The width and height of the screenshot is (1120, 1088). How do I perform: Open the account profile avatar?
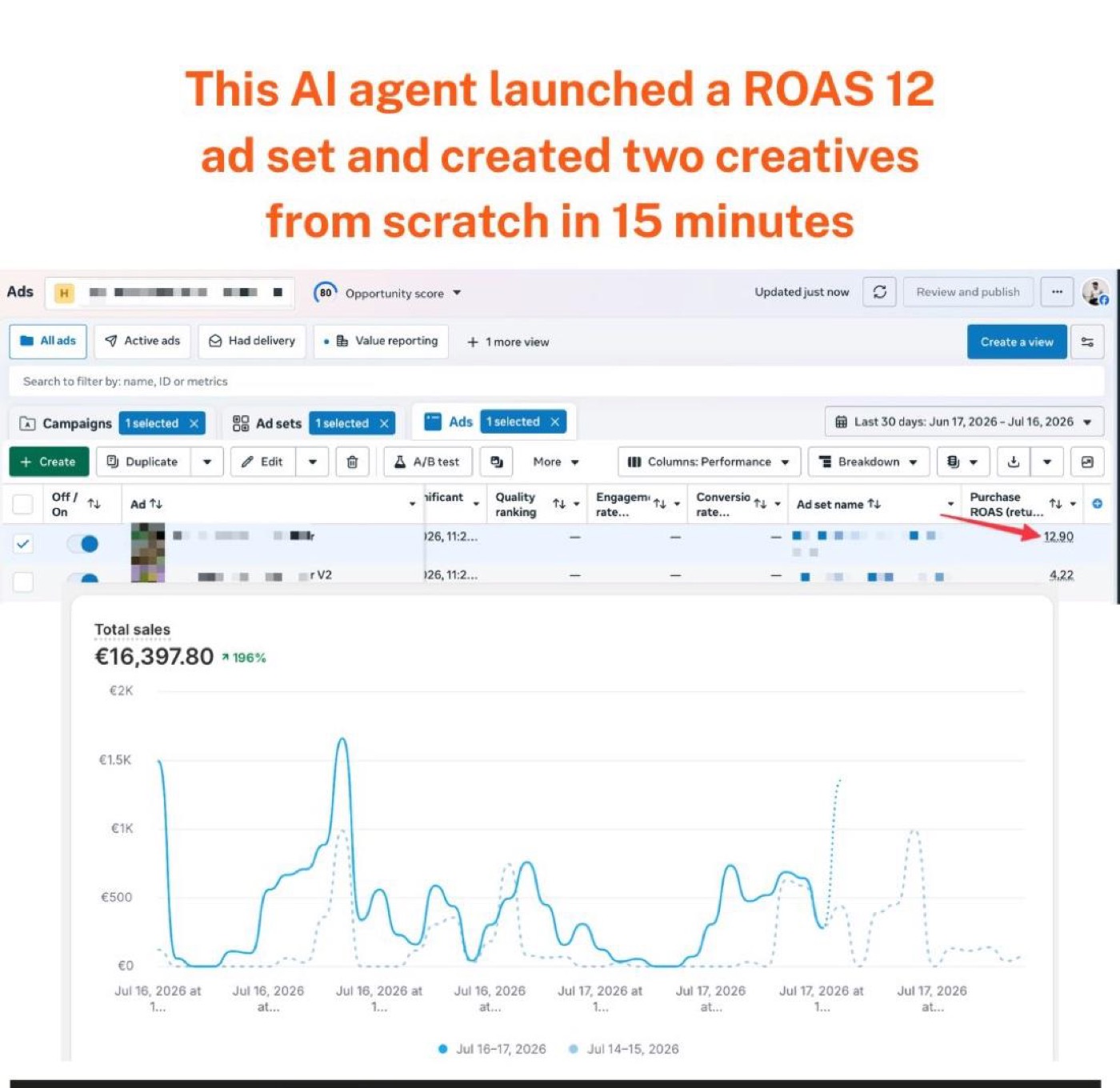tap(1095, 292)
